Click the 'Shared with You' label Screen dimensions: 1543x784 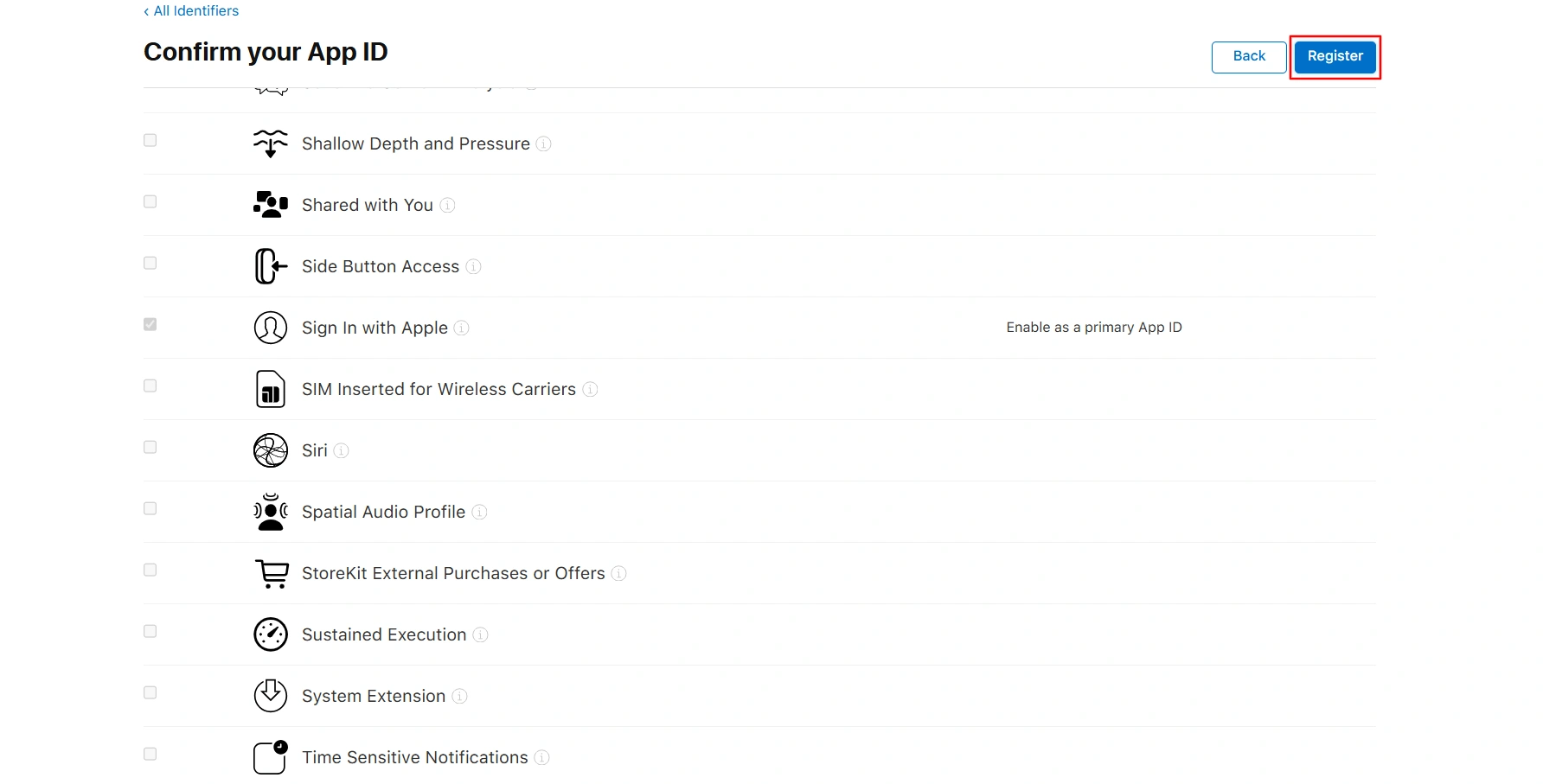pyautogui.click(x=368, y=205)
